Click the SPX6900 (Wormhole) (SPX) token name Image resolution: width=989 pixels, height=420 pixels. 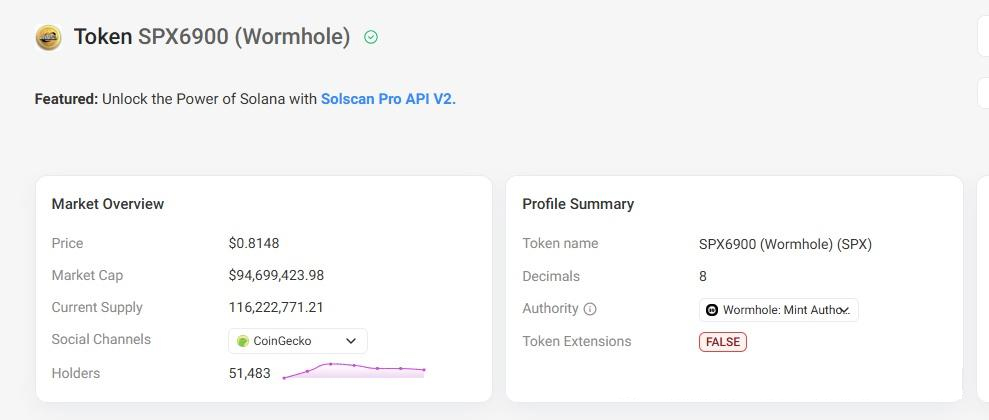tap(785, 244)
